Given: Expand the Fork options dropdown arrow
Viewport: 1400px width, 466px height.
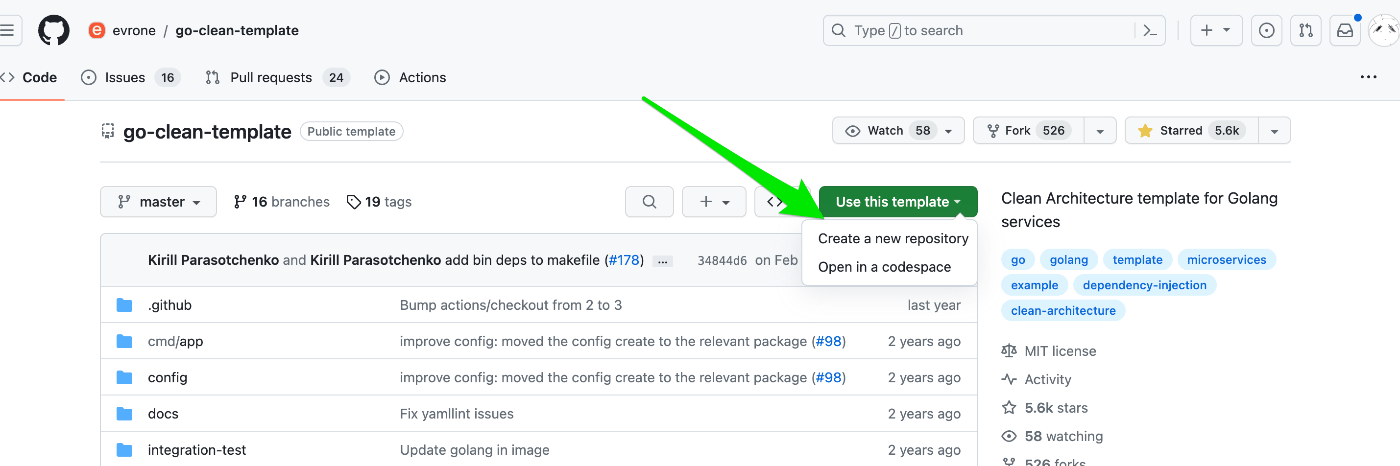Looking at the screenshot, I should pos(1100,131).
